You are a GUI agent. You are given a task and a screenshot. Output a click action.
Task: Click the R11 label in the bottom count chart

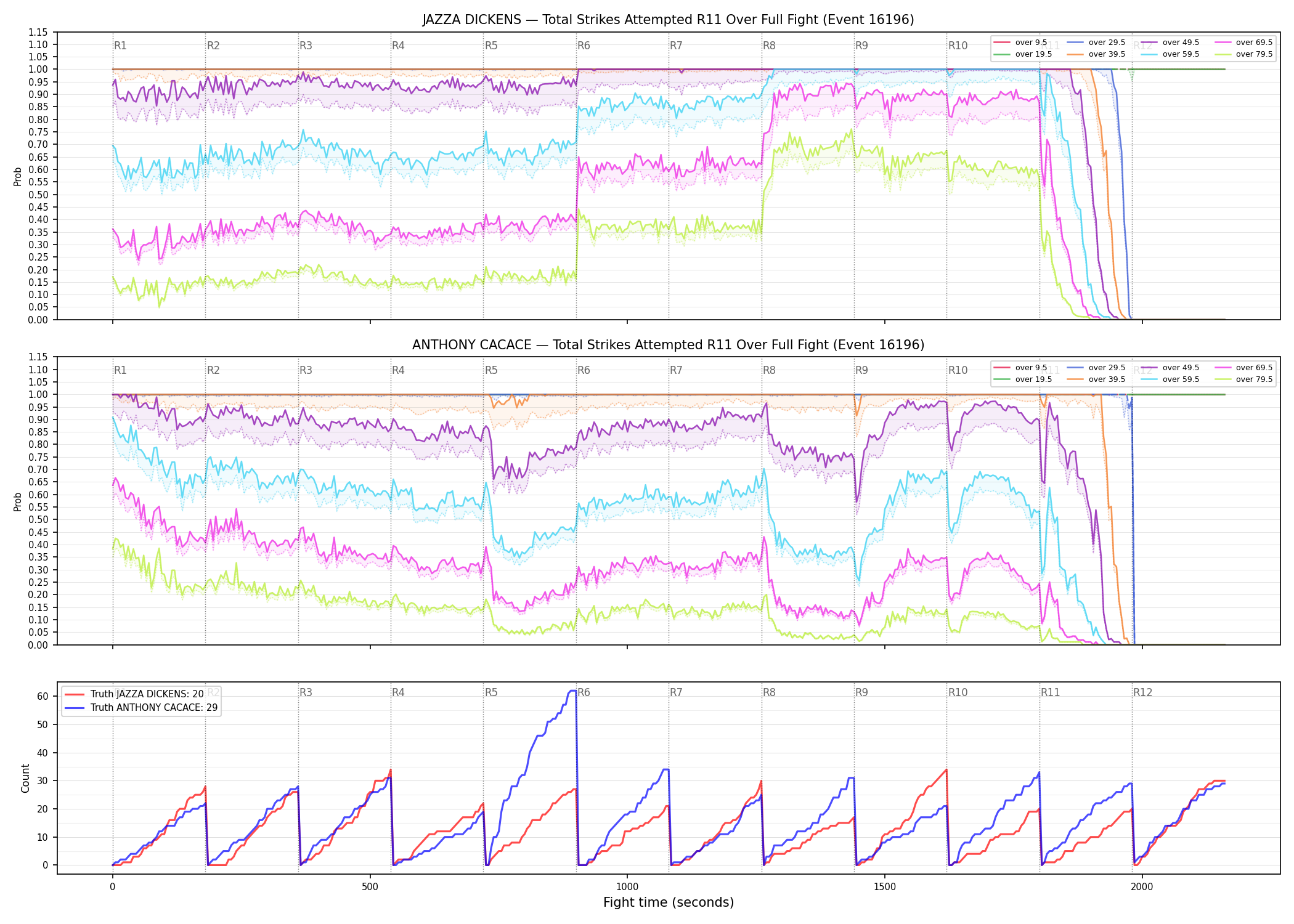tap(1051, 692)
